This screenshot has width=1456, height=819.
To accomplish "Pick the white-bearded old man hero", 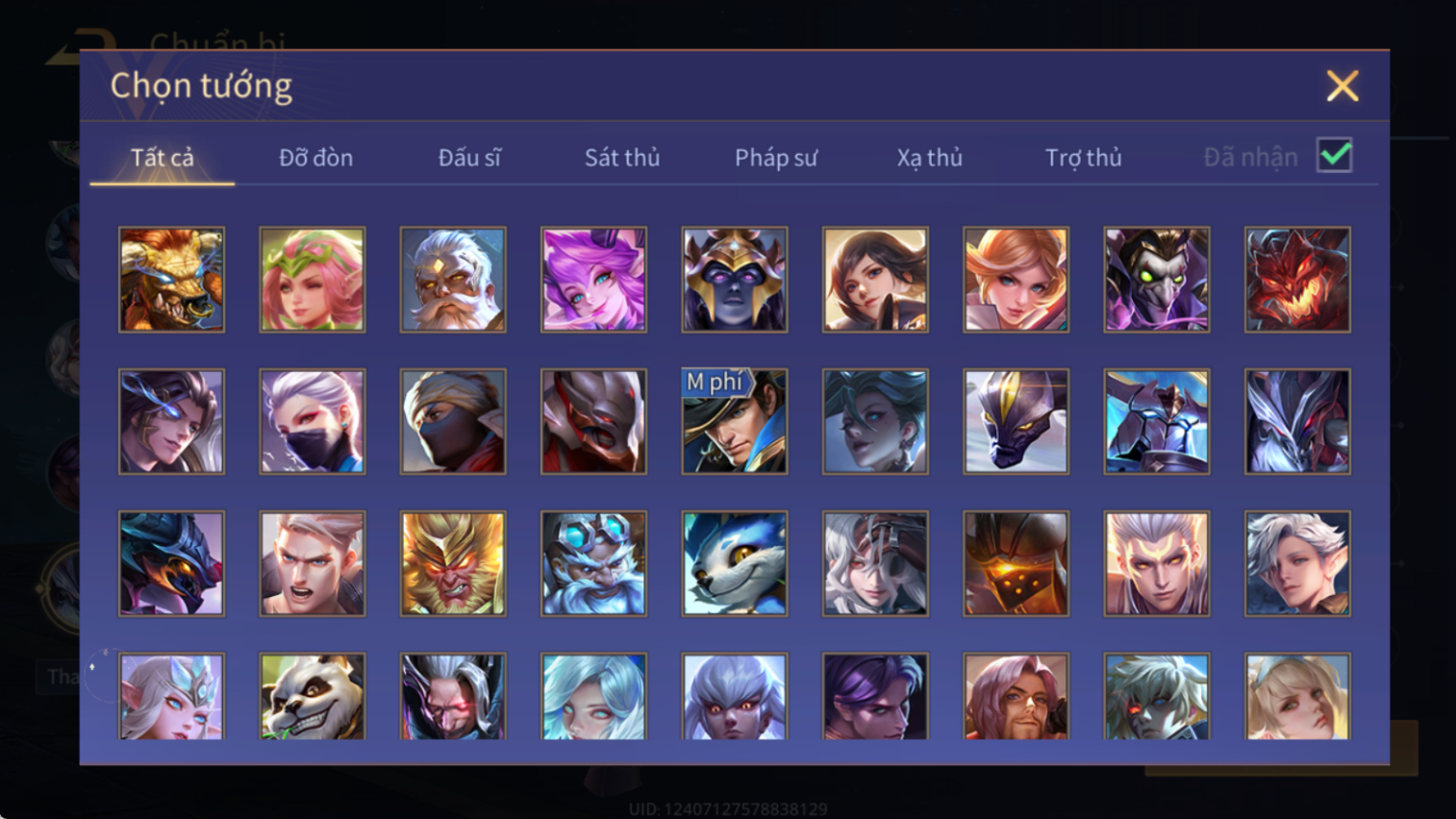I will coord(453,280).
